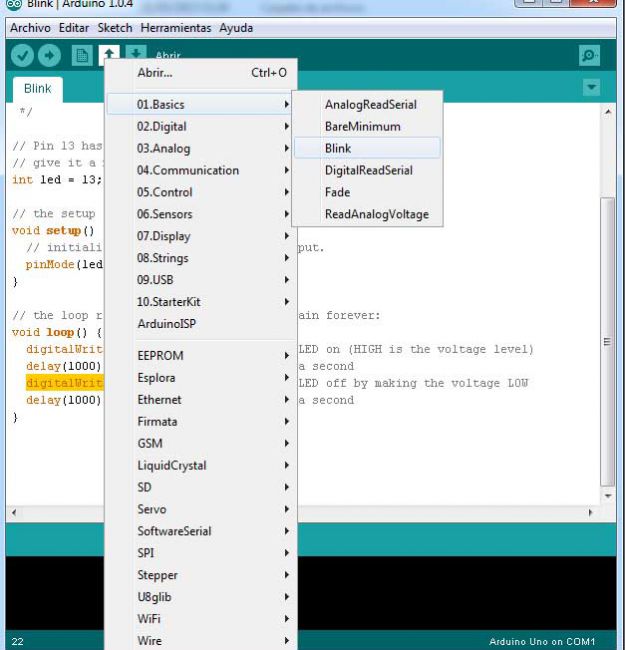The image size is (625, 650).
Task: Click the highlighted digitalWrite code line
Action: click(64, 383)
